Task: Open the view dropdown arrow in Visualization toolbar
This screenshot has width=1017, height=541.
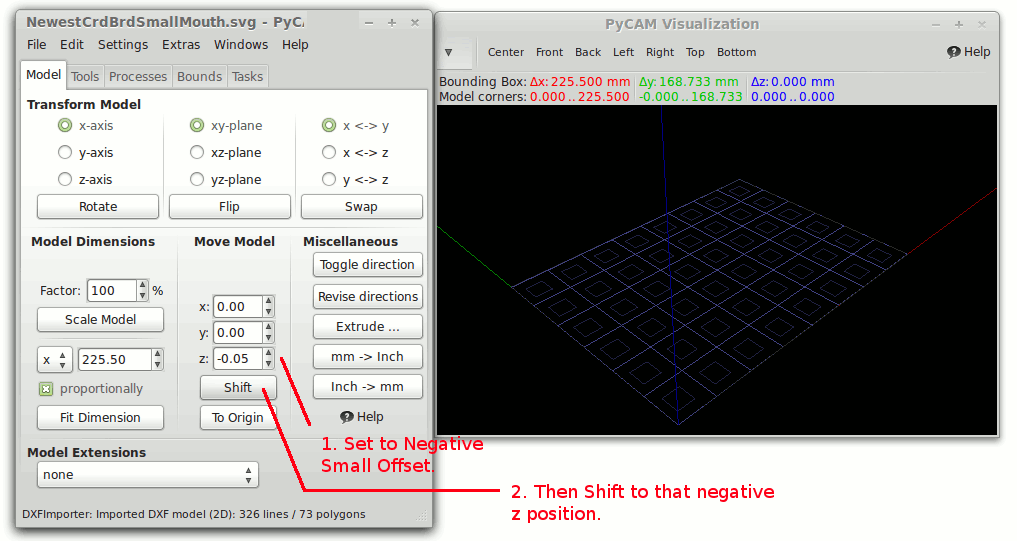Action: coord(448,53)
